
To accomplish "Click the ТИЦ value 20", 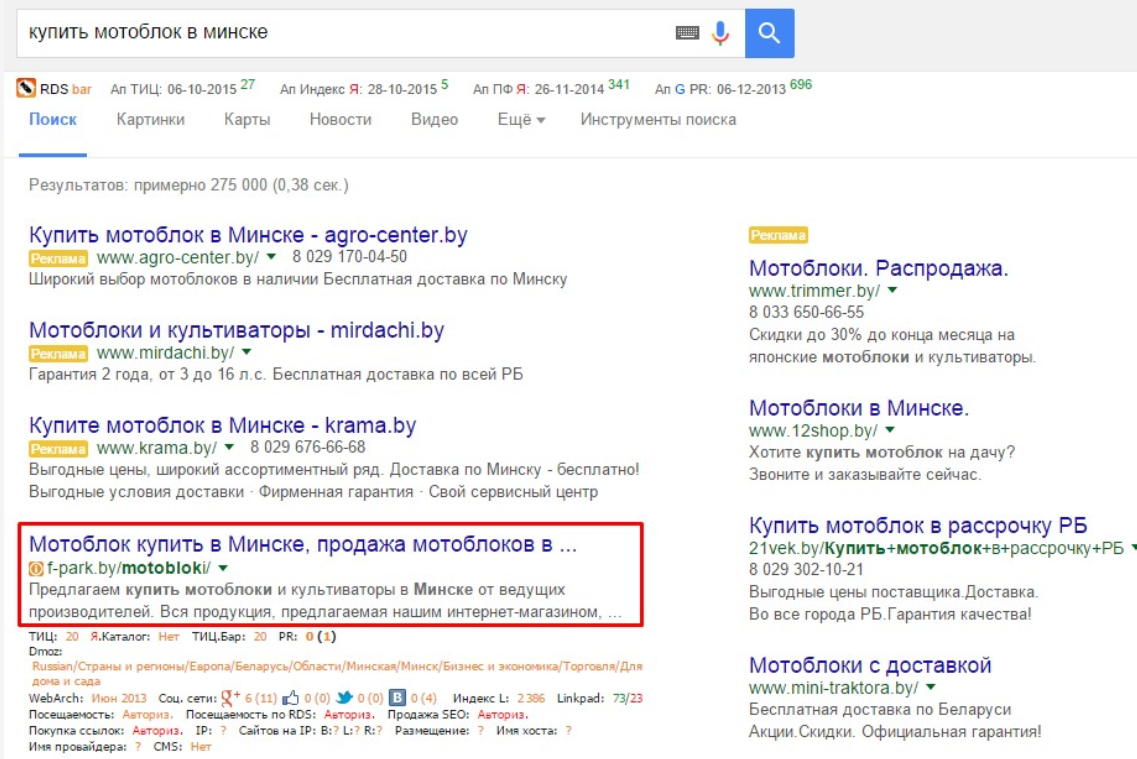I will coord(72,636).
